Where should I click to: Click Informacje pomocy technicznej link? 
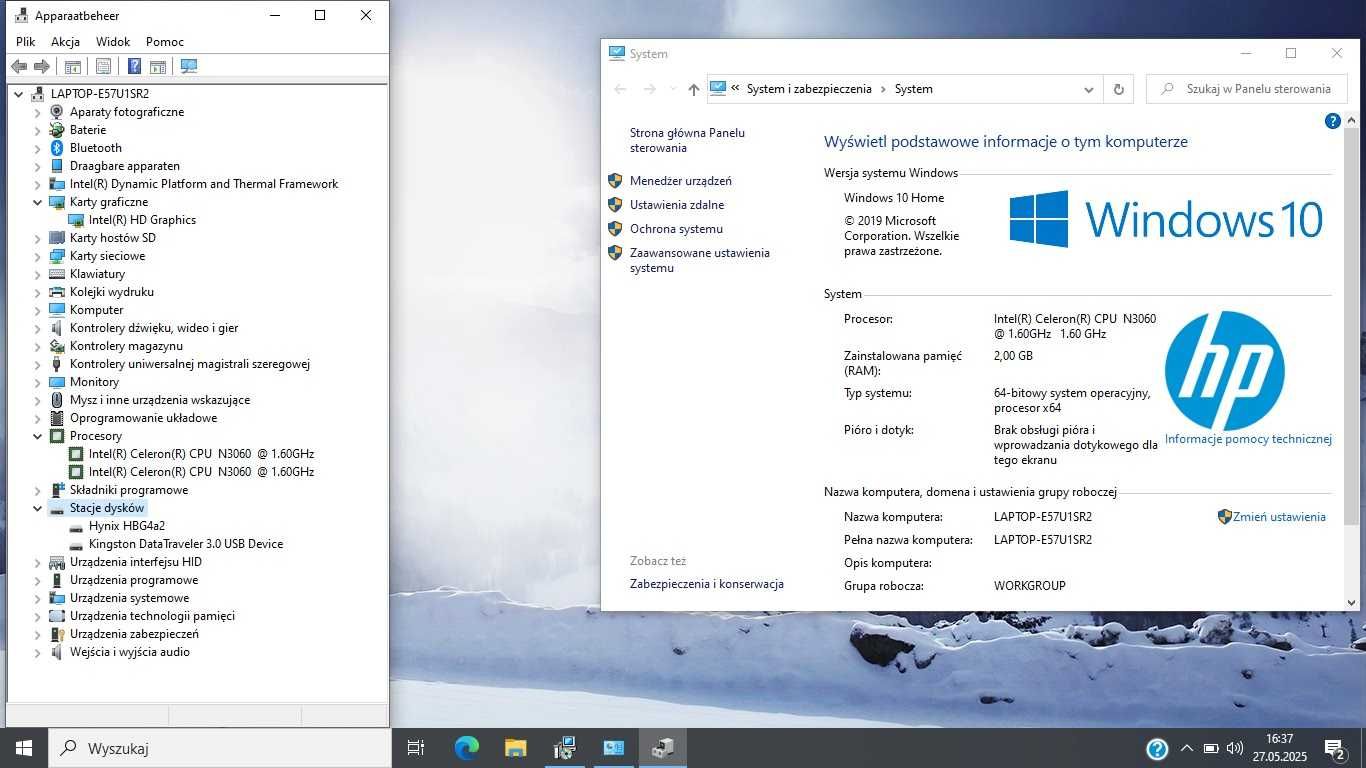1248,439
